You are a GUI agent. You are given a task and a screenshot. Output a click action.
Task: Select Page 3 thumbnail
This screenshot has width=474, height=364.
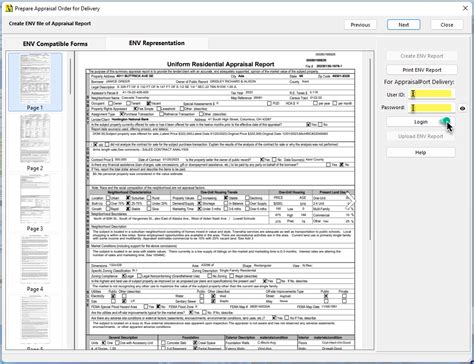[x=35, y=203]
